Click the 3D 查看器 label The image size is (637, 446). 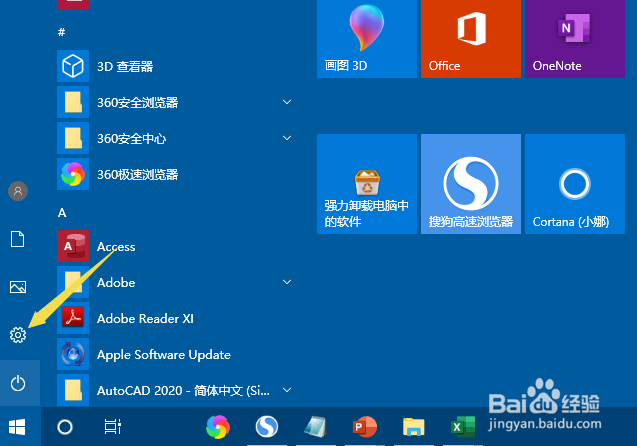[125, 66]
